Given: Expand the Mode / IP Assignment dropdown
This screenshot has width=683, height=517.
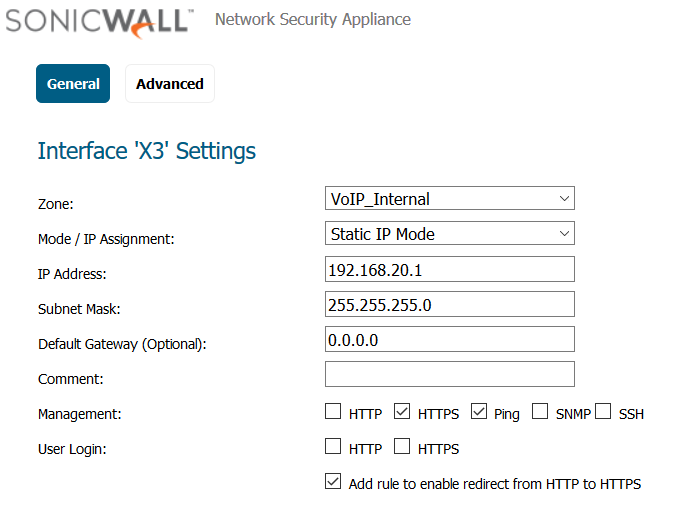Looking at the screenshot, I should point(450,233).
